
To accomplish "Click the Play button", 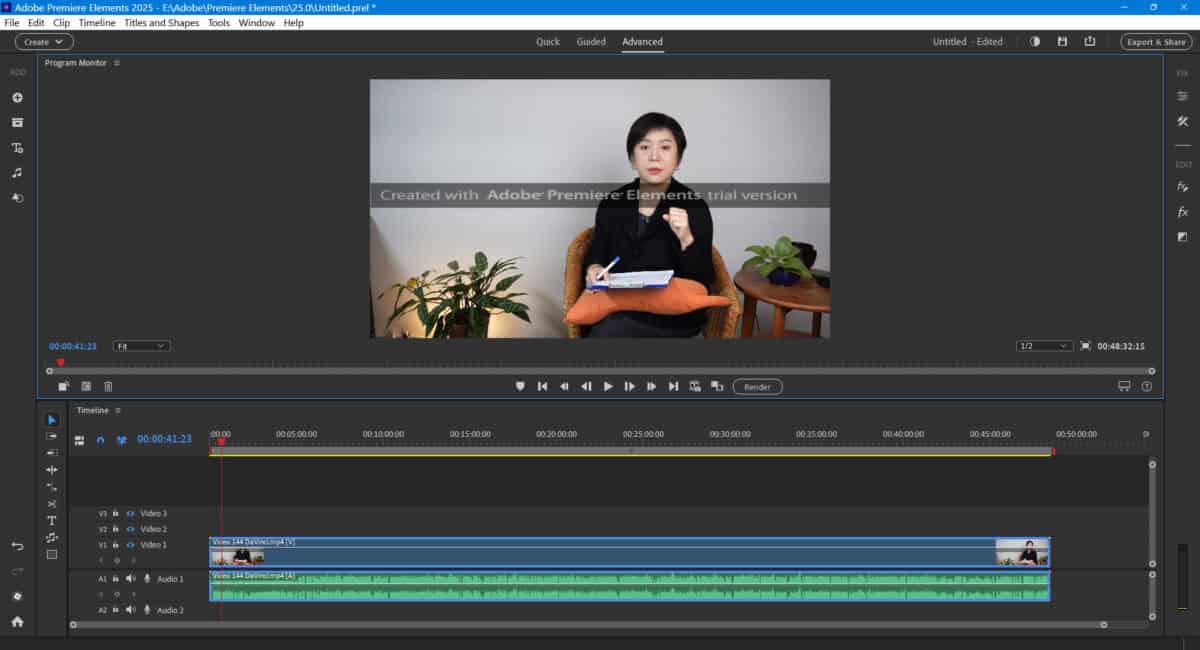I will click(608, 386).
